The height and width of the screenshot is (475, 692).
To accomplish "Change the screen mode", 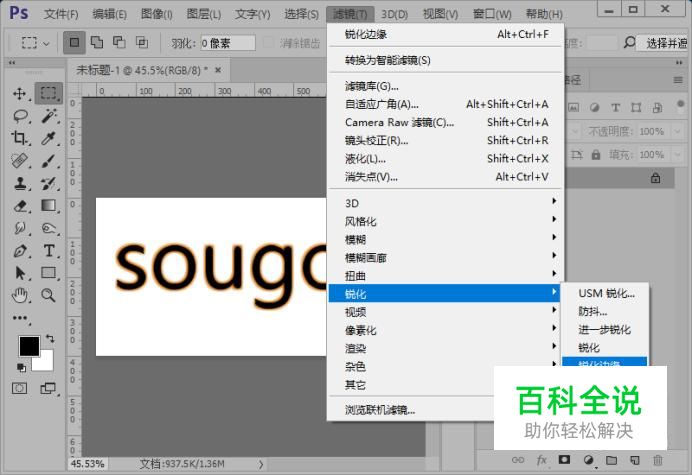I will [48, 388].
